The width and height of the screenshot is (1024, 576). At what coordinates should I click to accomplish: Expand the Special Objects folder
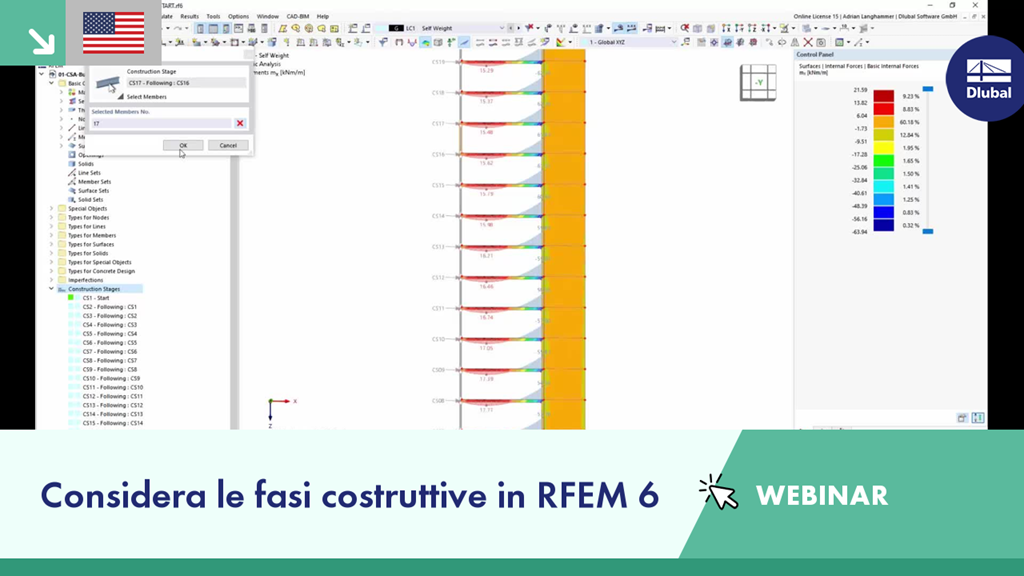[52, 208]
